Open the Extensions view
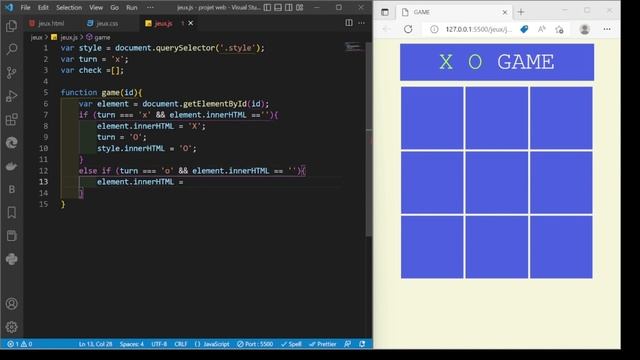This screenshot has width=640, height=360. tap(11, 120)
